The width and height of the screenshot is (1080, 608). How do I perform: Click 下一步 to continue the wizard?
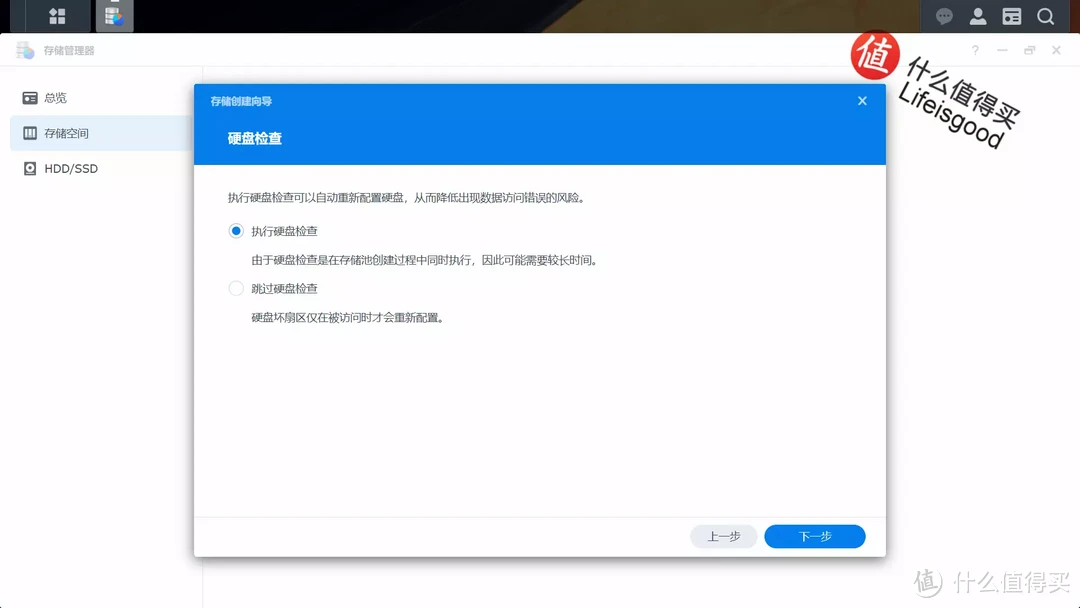pyautogui.click(x=815, y=536)
